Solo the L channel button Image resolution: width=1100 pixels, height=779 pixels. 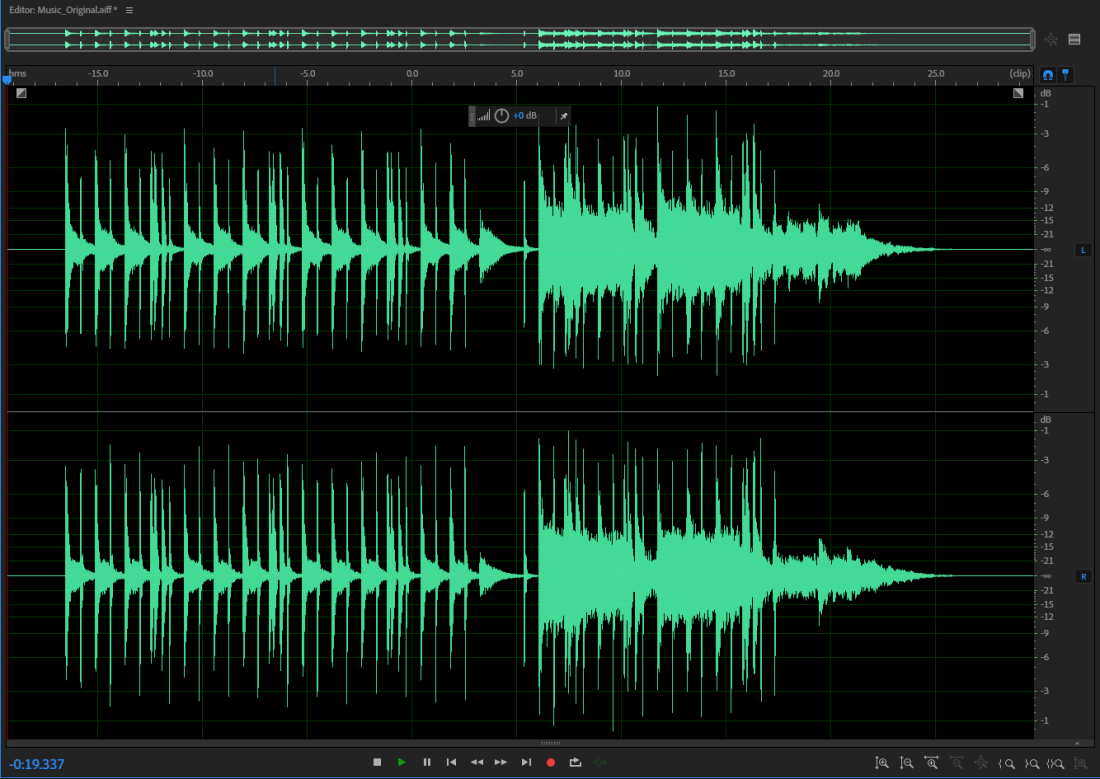1083,250
